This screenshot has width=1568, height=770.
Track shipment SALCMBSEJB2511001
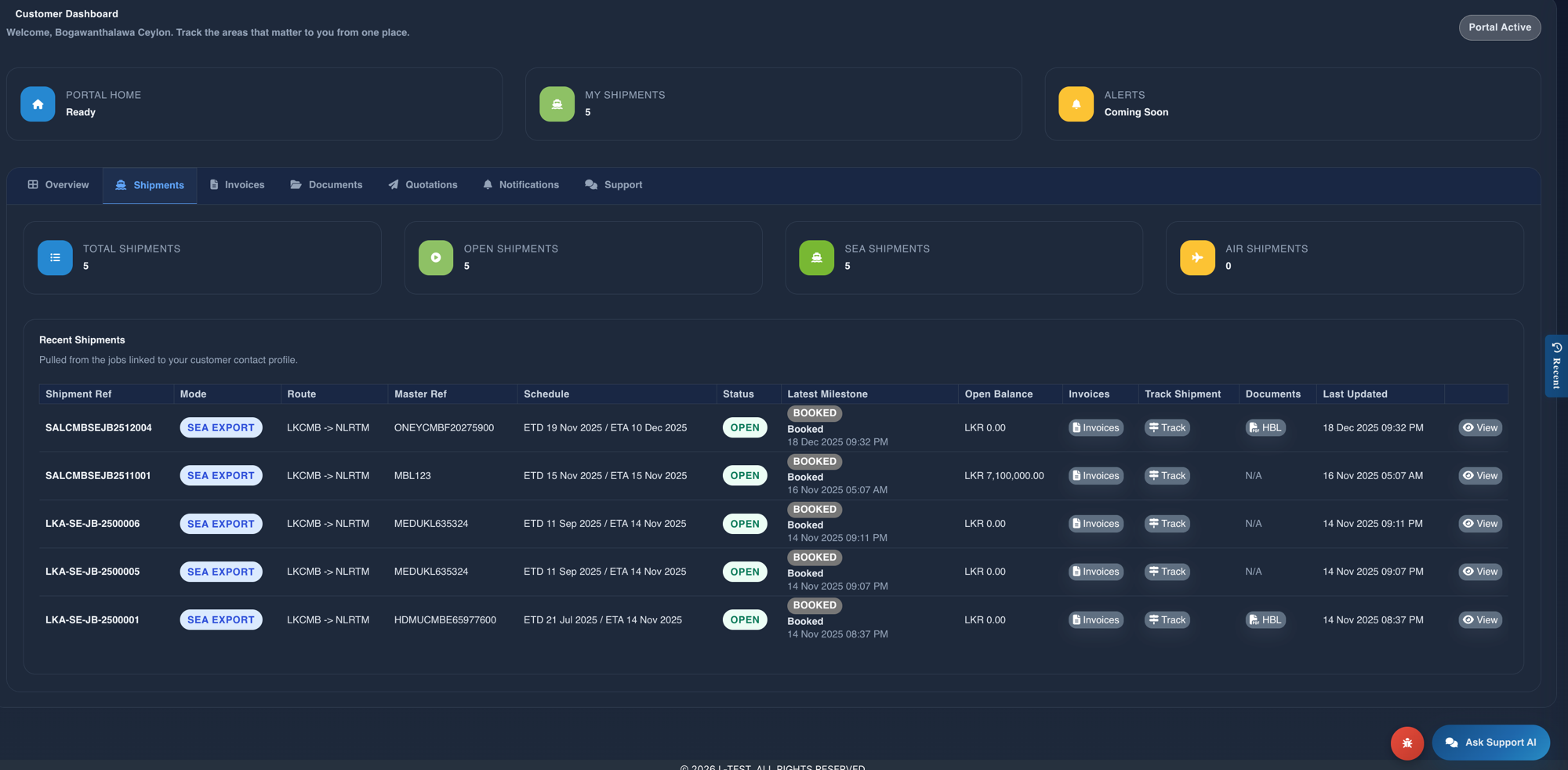pyautogui.click(x=1167, y=476)
